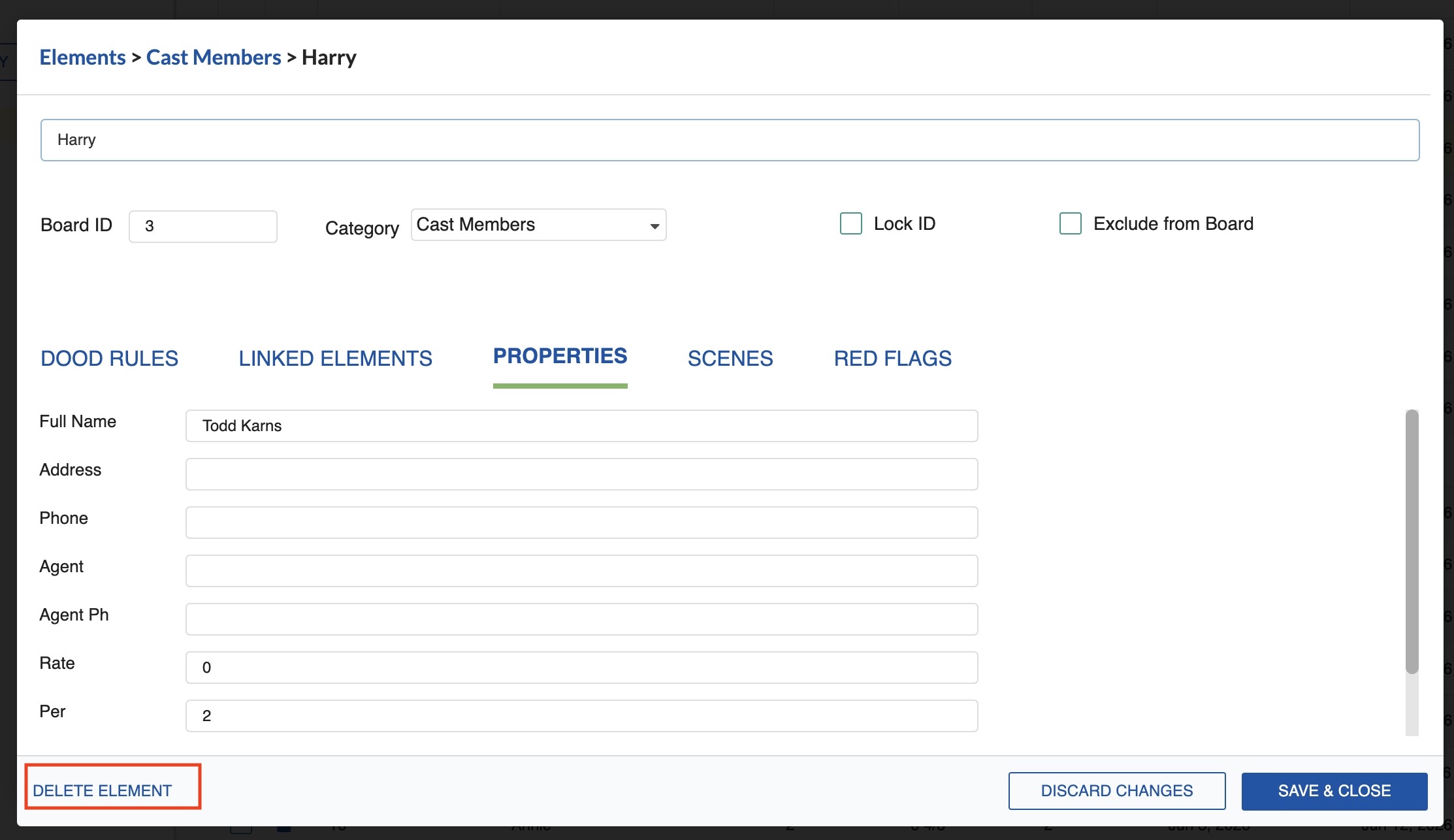Click the Rate input field
Viewport: 1454px width, 840px height.
coord(581,668)
